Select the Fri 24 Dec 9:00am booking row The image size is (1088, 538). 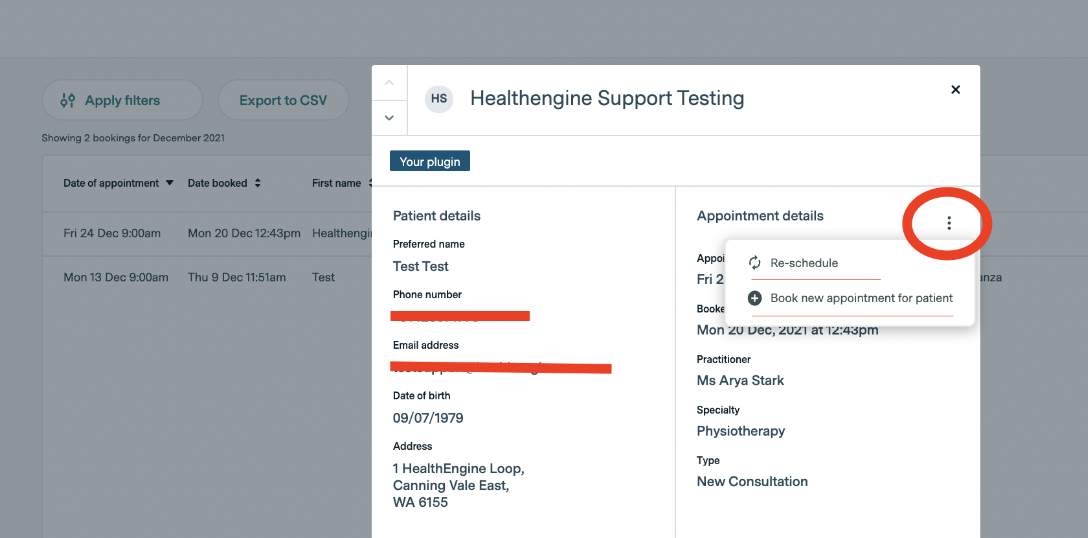point(112,233)
